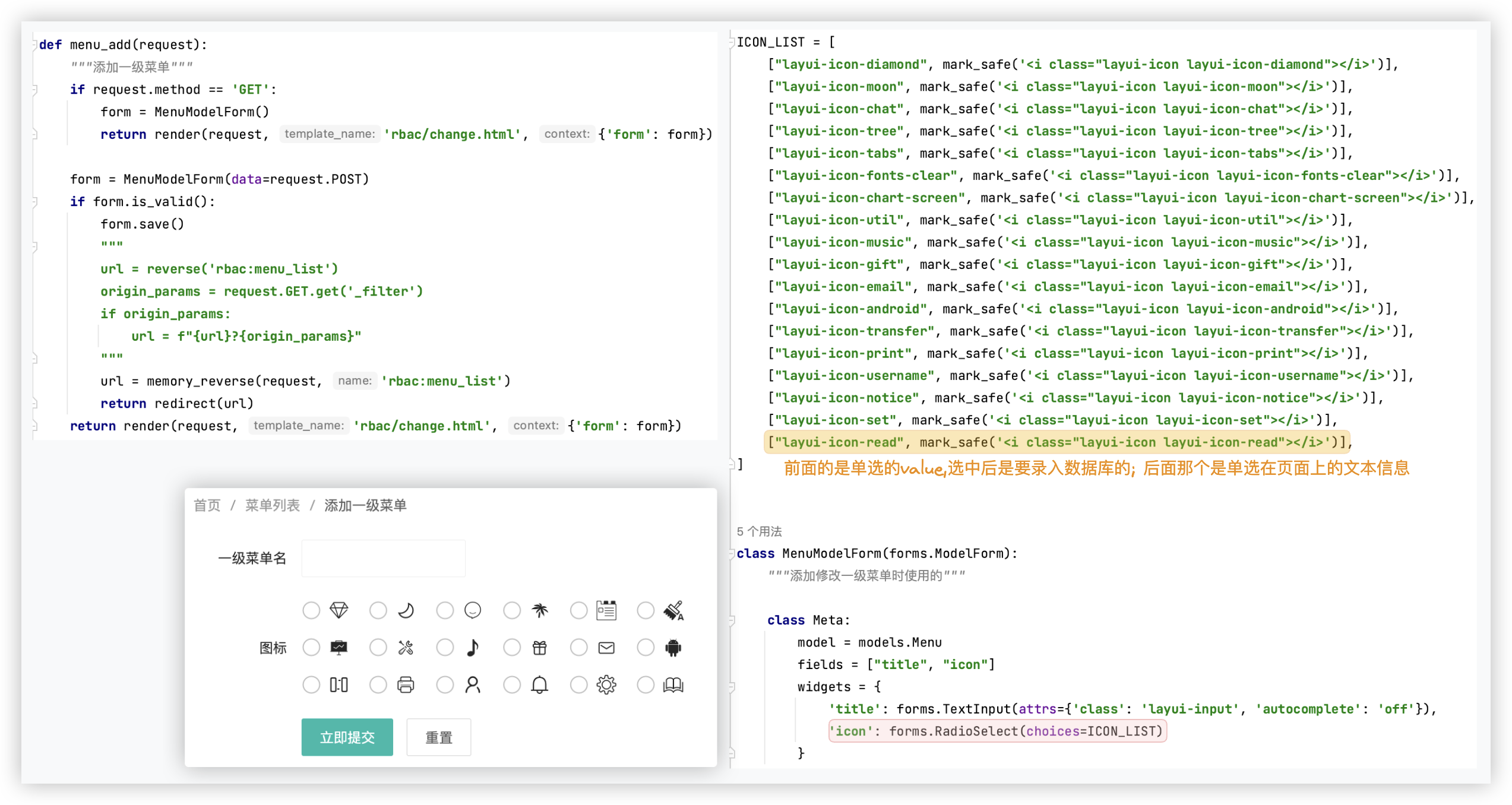Go to 首页 breadcrumb link
The height and width of the screenshot is (805, 1512).
coord(207,506)
